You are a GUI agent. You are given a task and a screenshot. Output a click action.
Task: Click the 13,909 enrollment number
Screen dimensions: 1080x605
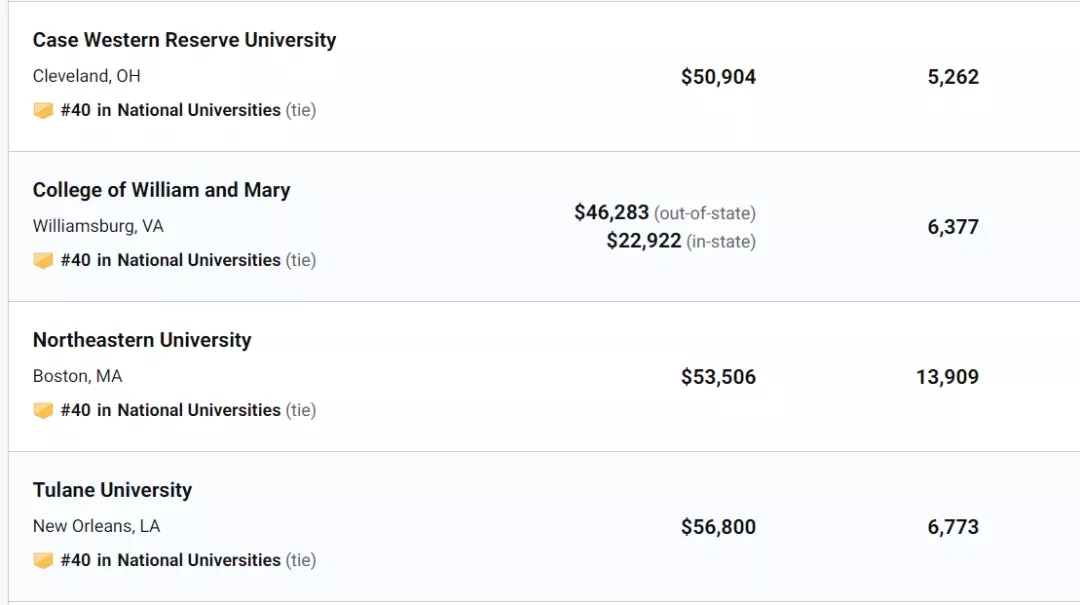(948, 377)
